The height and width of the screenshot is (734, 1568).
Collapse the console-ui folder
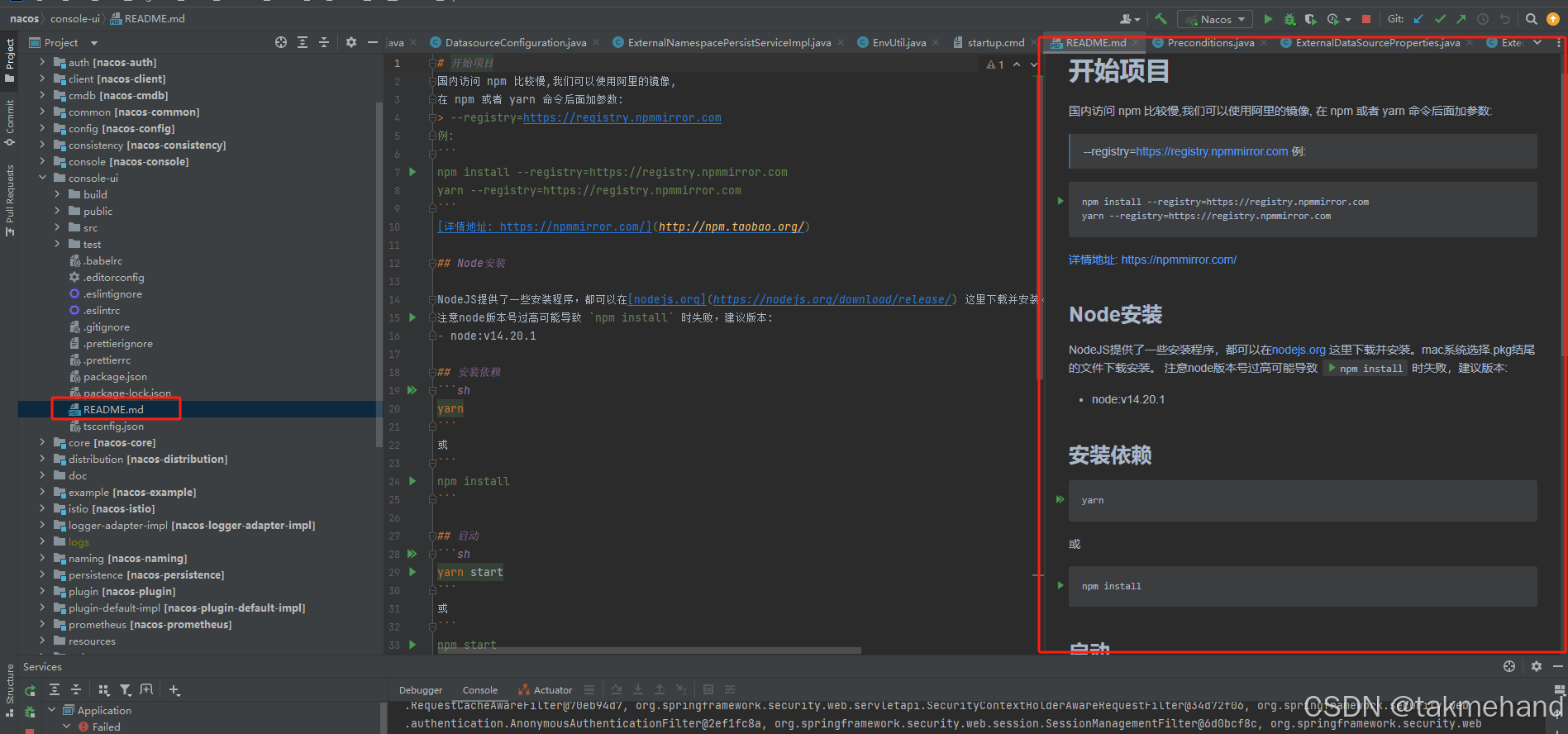(42, 178)
